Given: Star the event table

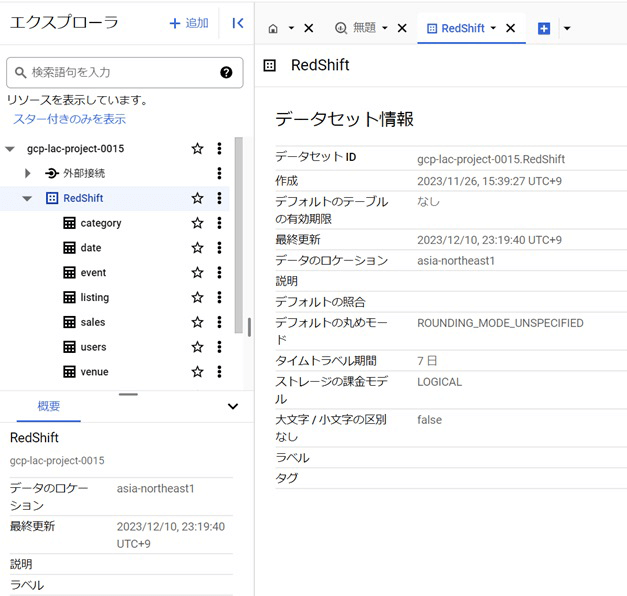Looking at the screenshot, I should (197, 272).
